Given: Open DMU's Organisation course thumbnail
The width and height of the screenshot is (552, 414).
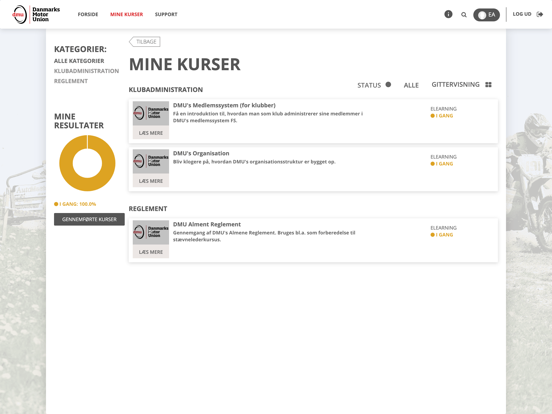Looking at the screenshot, I should coord(151,161).
